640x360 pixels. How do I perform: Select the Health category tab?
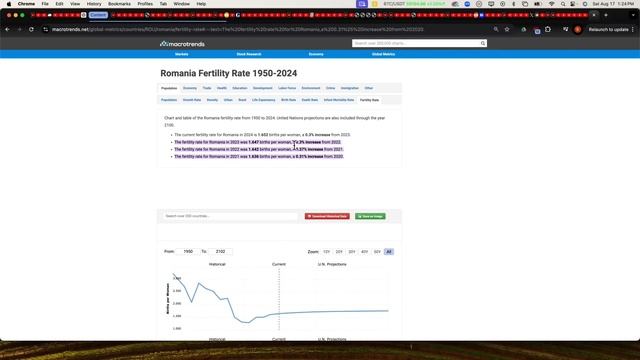tap(222, 88)
